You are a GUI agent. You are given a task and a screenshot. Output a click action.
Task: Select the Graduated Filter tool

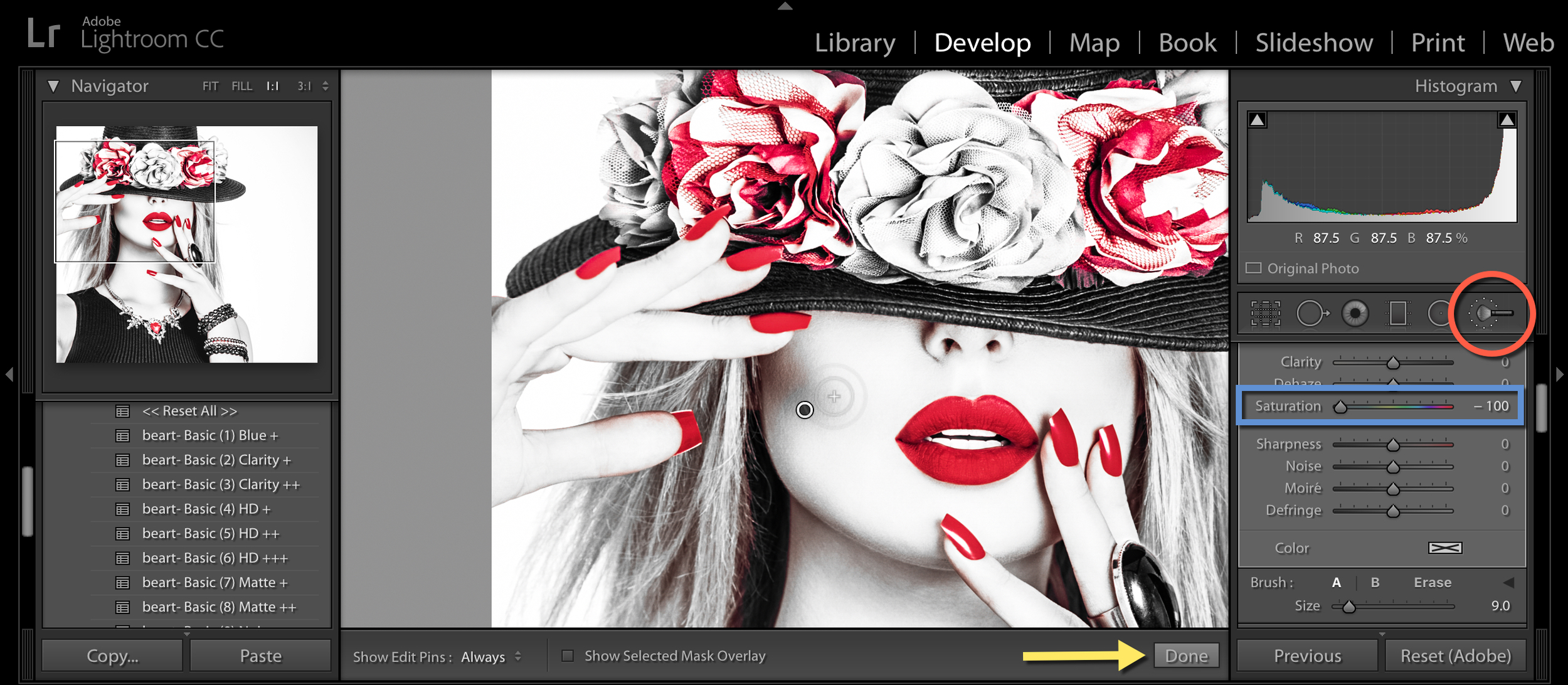(x=1398, y=313)
